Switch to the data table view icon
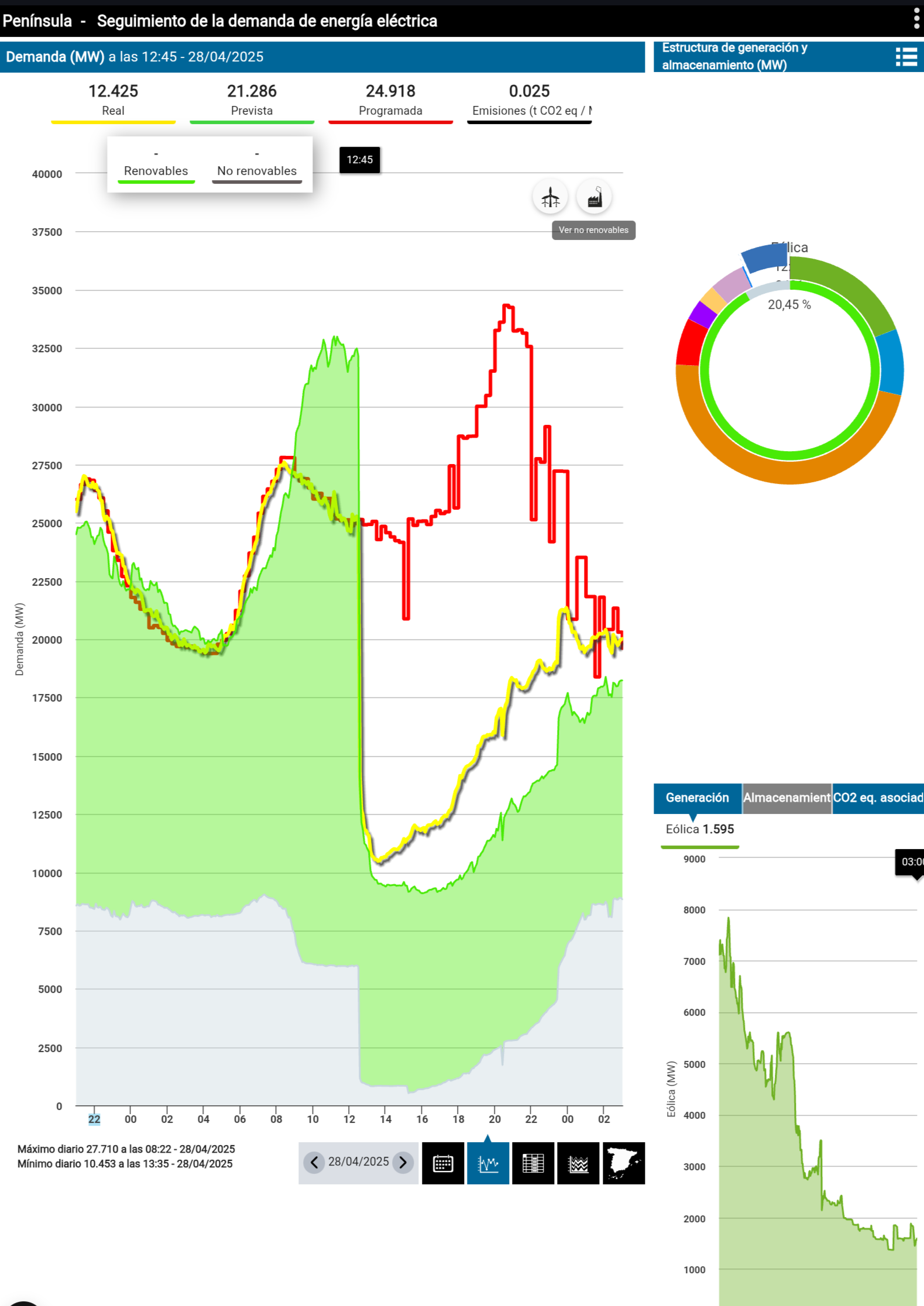The image size is (924, 1306). point(533,1163)
